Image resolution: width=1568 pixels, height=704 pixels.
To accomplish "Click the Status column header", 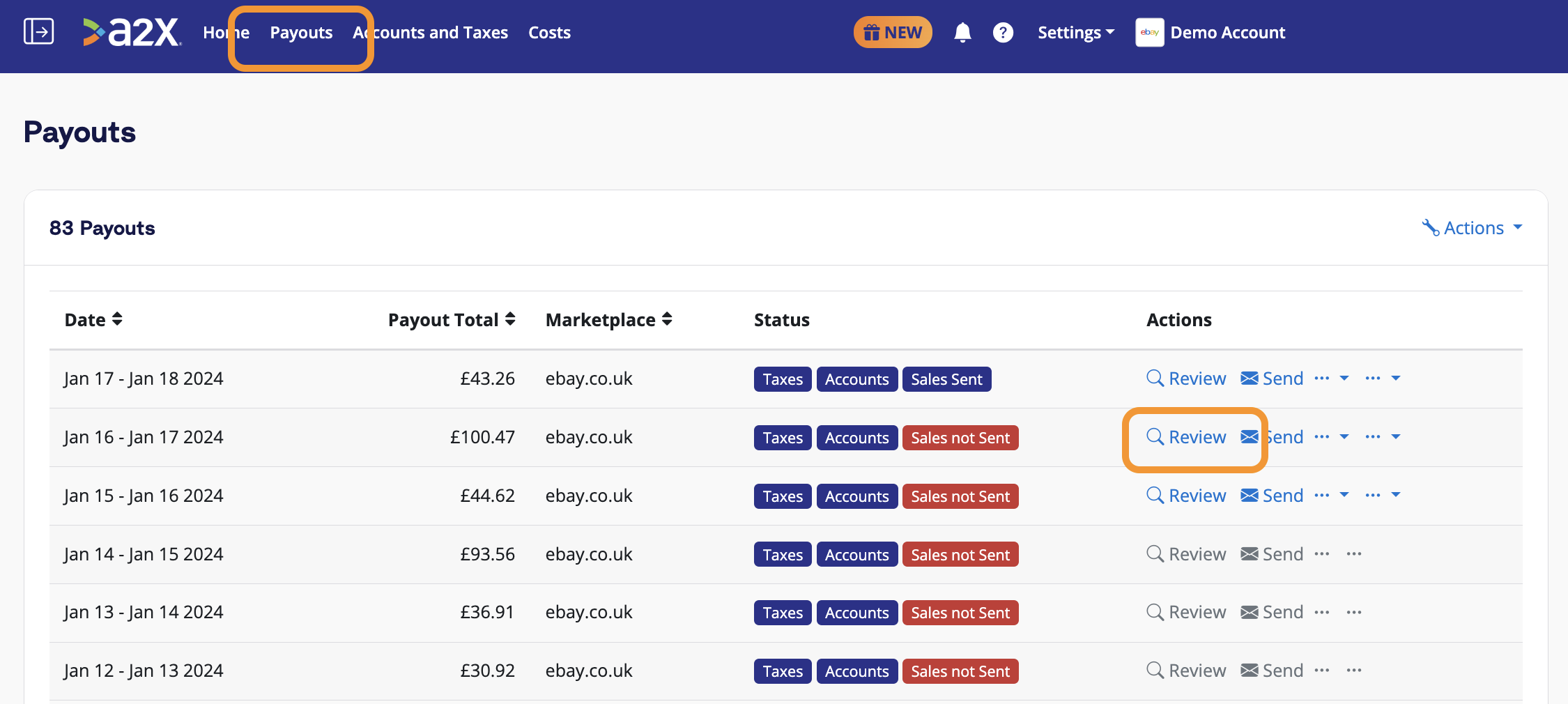I will (x=782, y=320).
